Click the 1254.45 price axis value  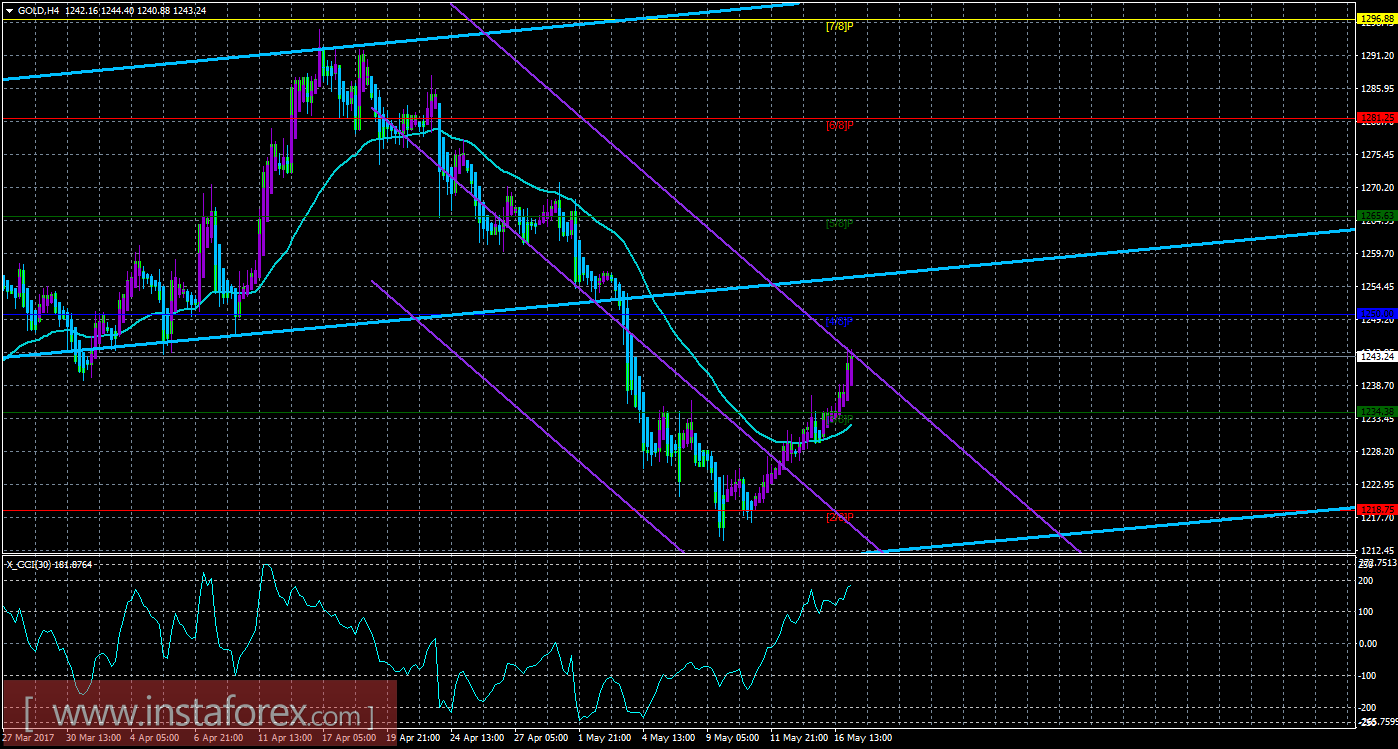pyautogui.click(x=1377, y=287)
